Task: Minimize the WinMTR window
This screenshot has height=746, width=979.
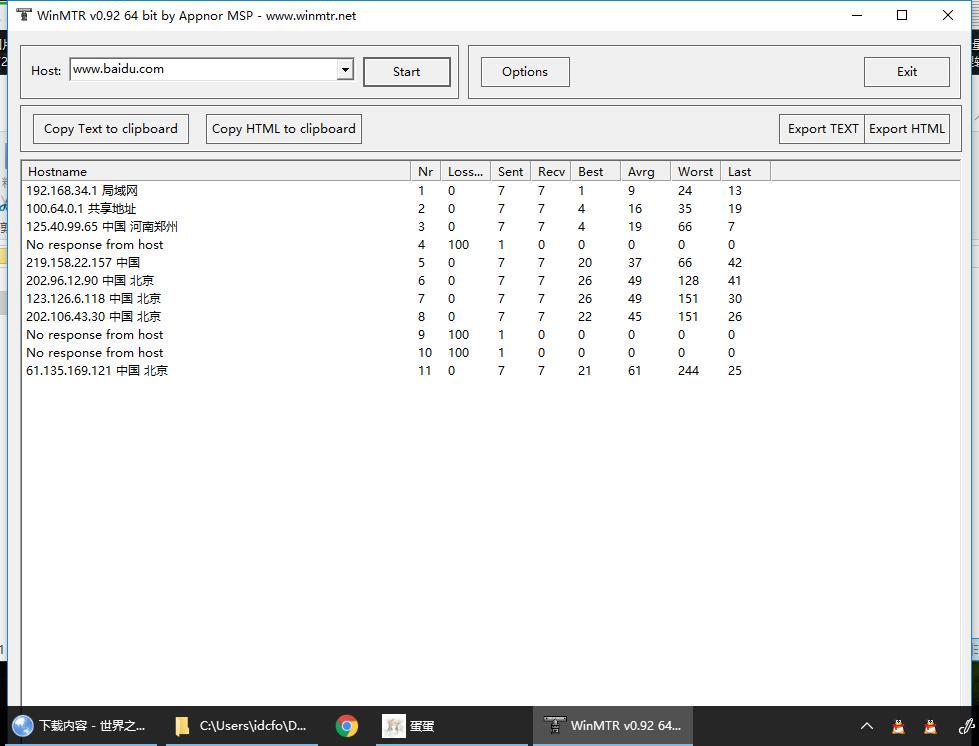Action: [x=857, y=15]
